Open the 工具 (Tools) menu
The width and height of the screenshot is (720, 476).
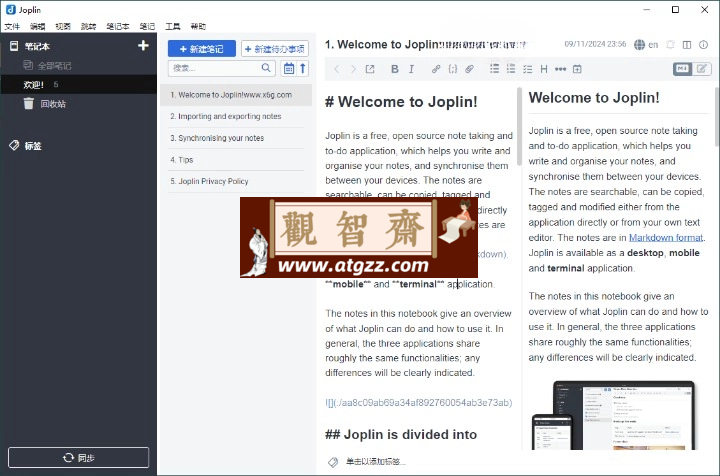pyautogui.click(x=173, y=27)
